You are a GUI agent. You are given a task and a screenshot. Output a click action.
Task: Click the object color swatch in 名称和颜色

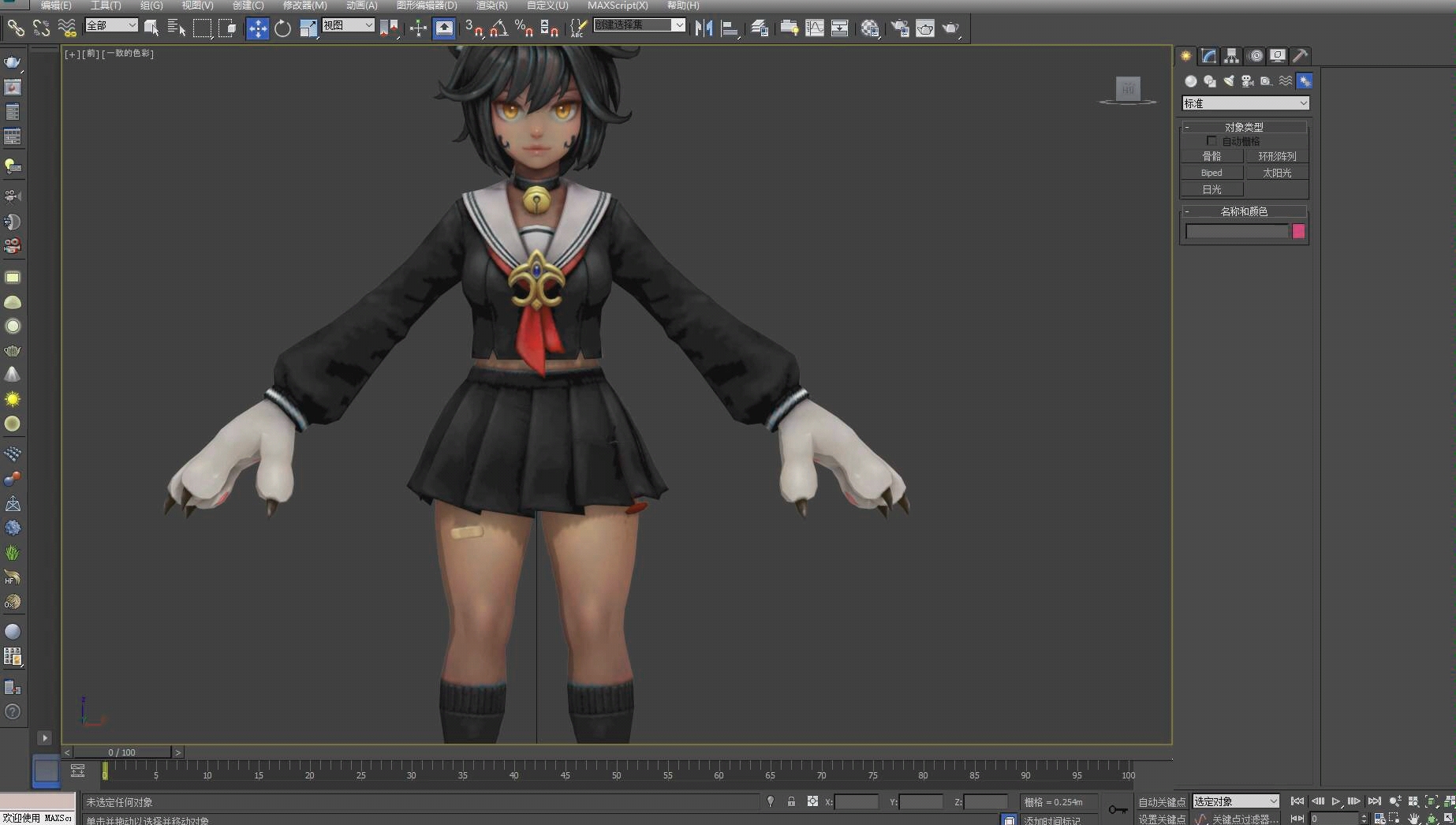pyautogui.click(x=1299, y=232)
